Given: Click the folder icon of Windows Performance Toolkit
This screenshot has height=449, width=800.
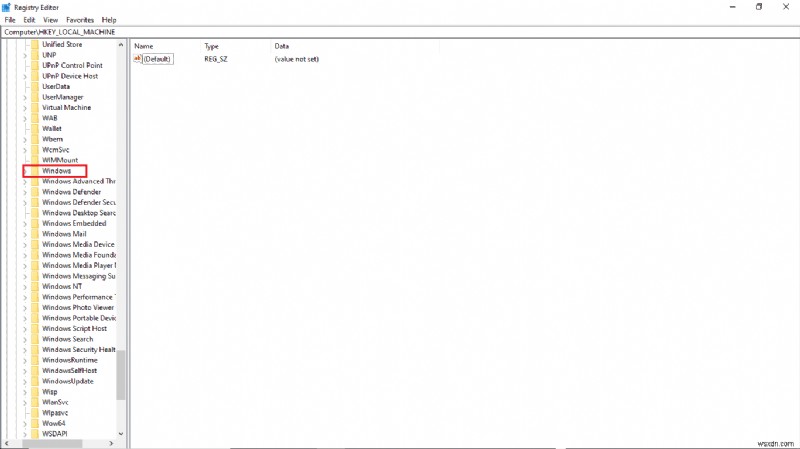Looking at the screenshot, I should (35, 297).
